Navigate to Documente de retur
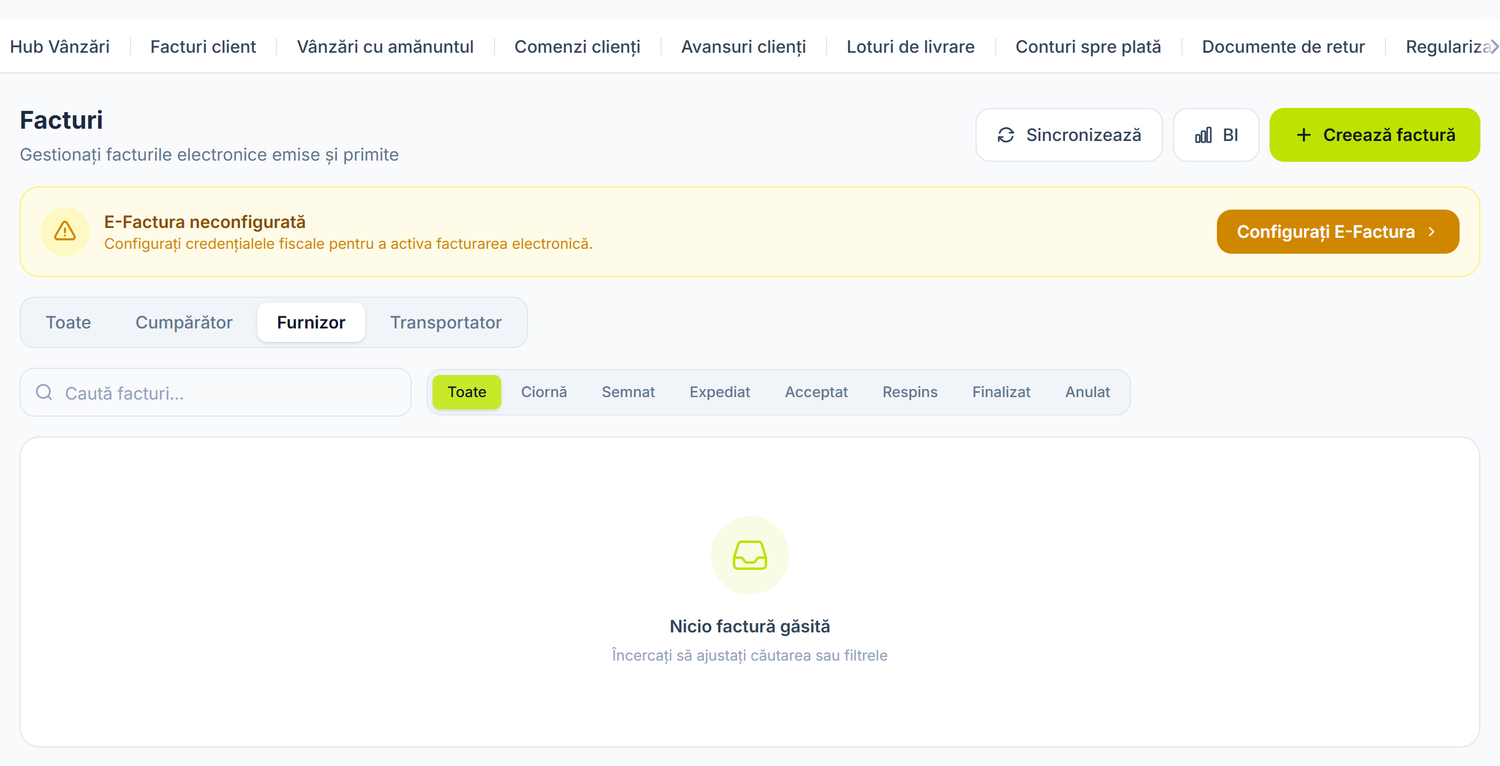The width and height of the screenshot is (1500, 766). click(1283, 46)
